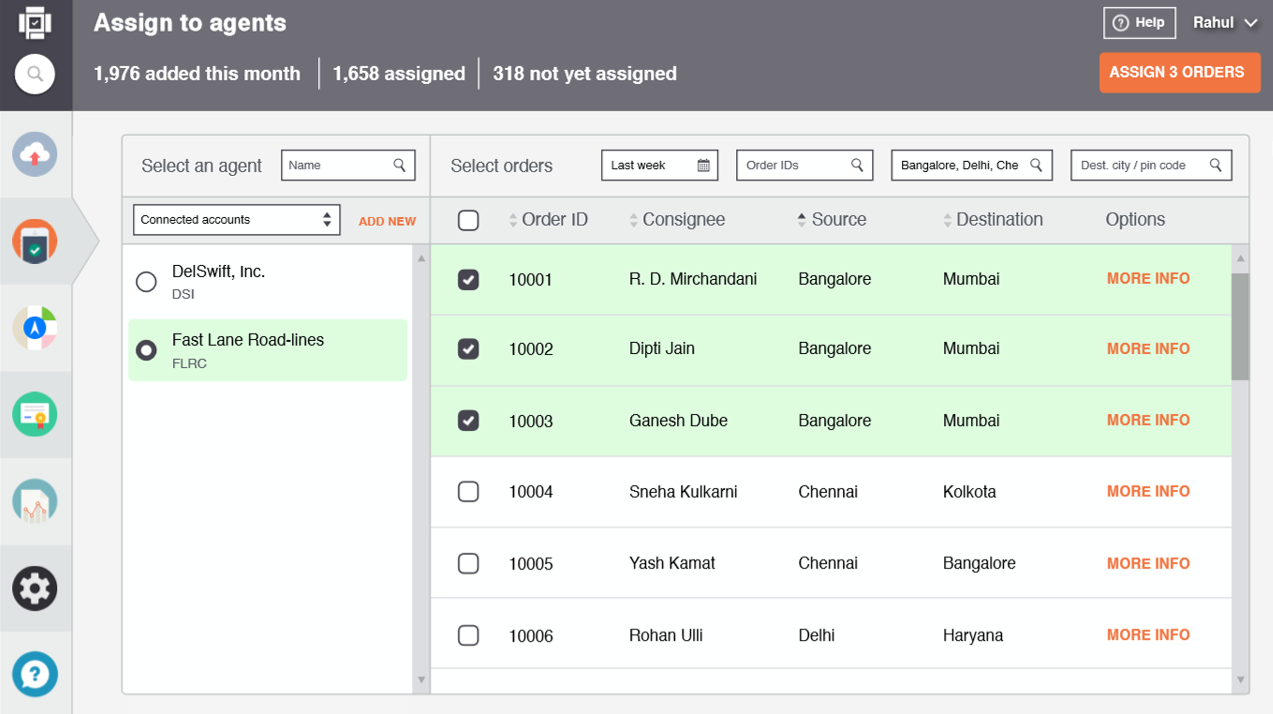This screenshot has width=1273, height=714.
Task: Sort orders by the Consignee column header
Action: click(677, 220)
